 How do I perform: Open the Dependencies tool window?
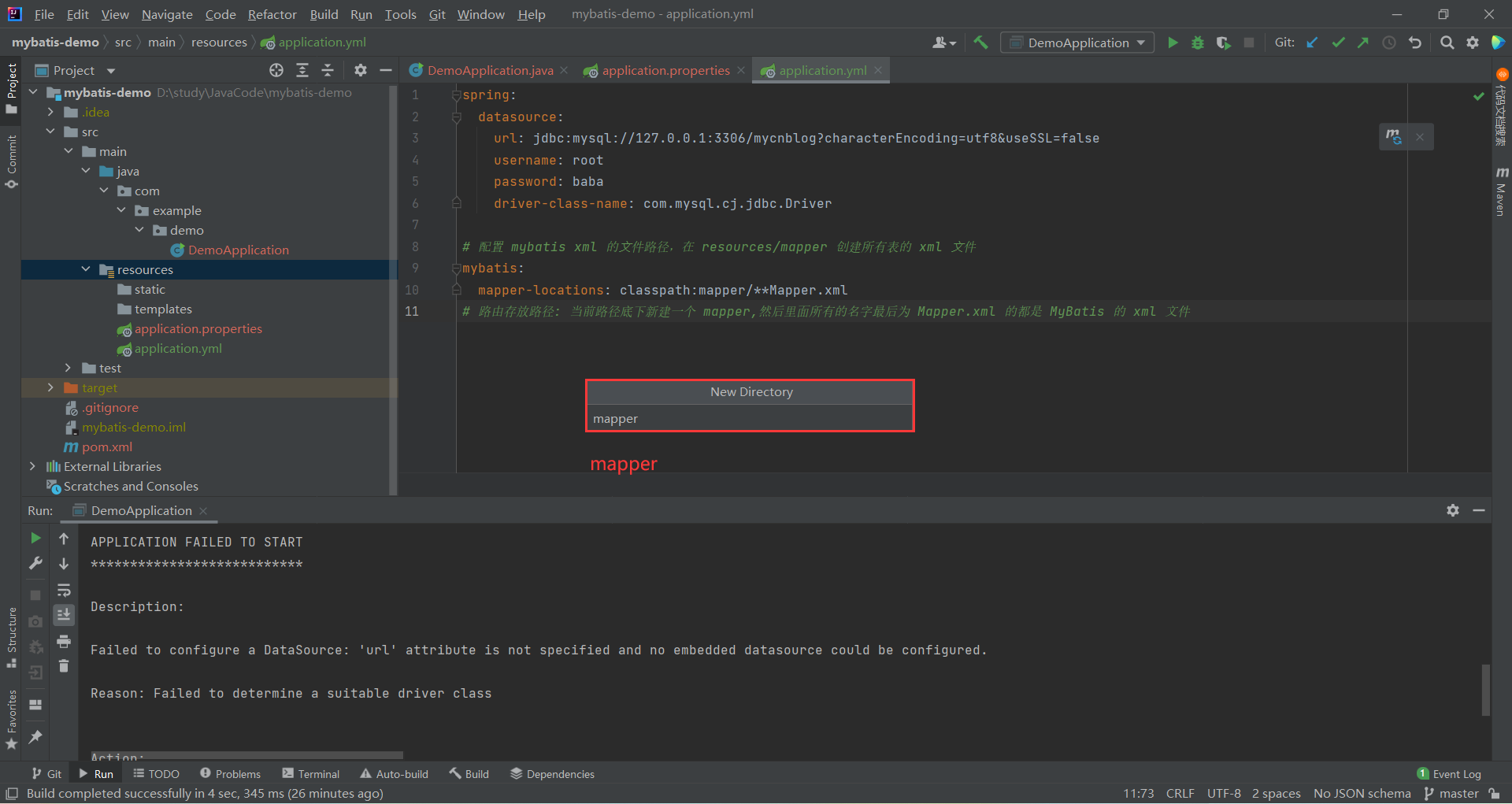[552, 774]
